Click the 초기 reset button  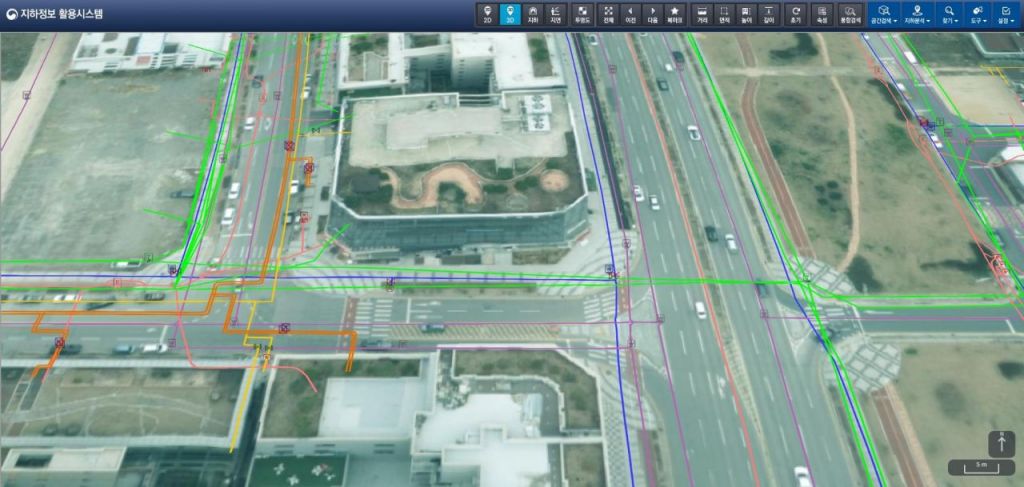[x=795, y=14]
